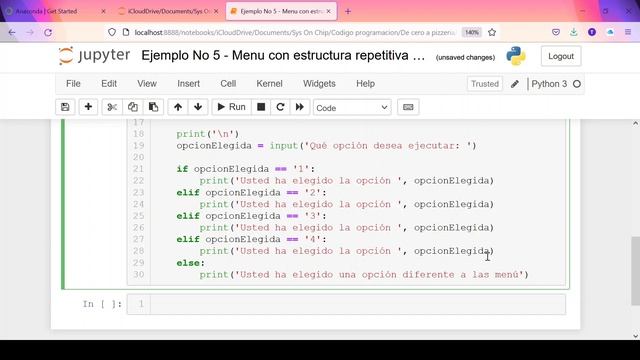The height and width of the screenshot is (360, 640).
Task: Go forward in browser history
Action: 30,32
